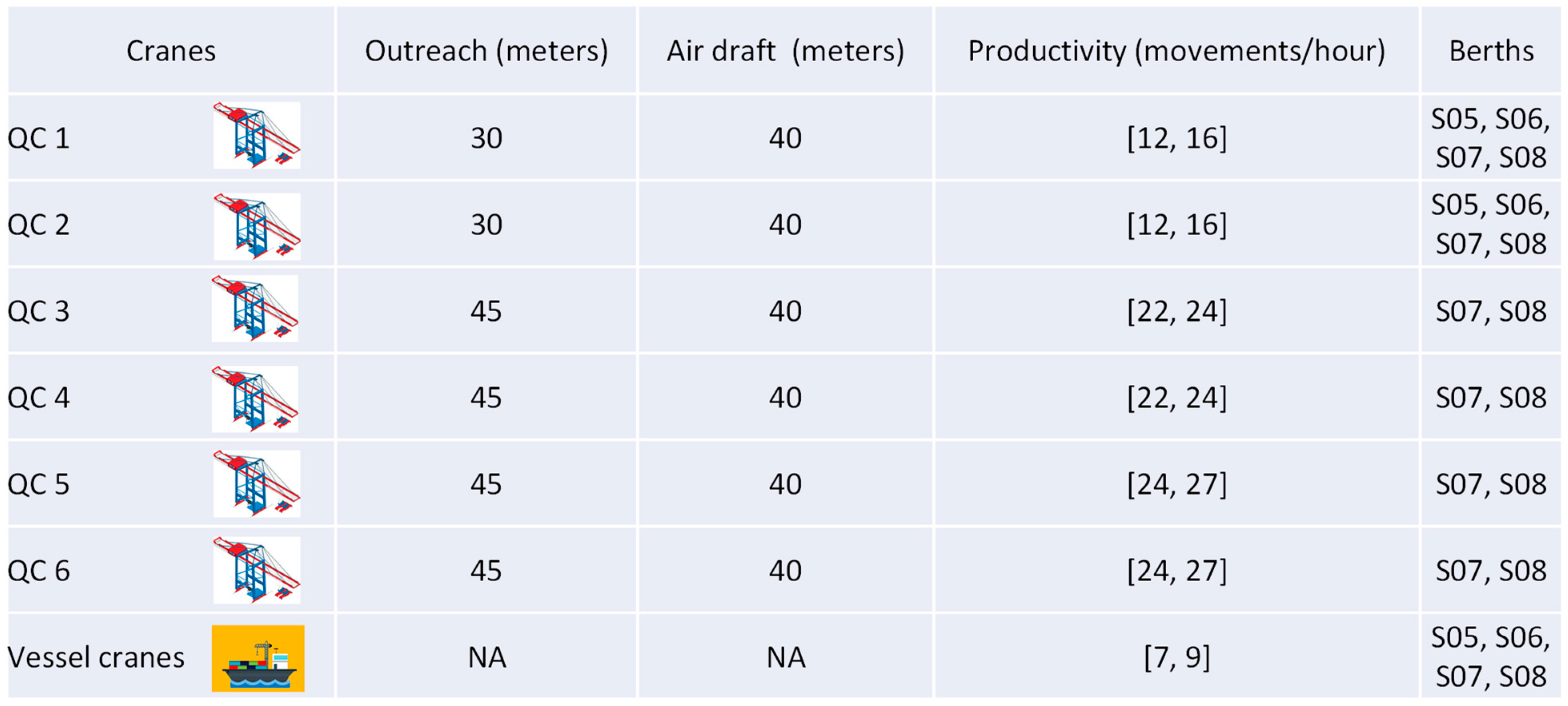Select the Air draft (meters) header
Viewport: 1568px width, 706px height.
[785, 51]
